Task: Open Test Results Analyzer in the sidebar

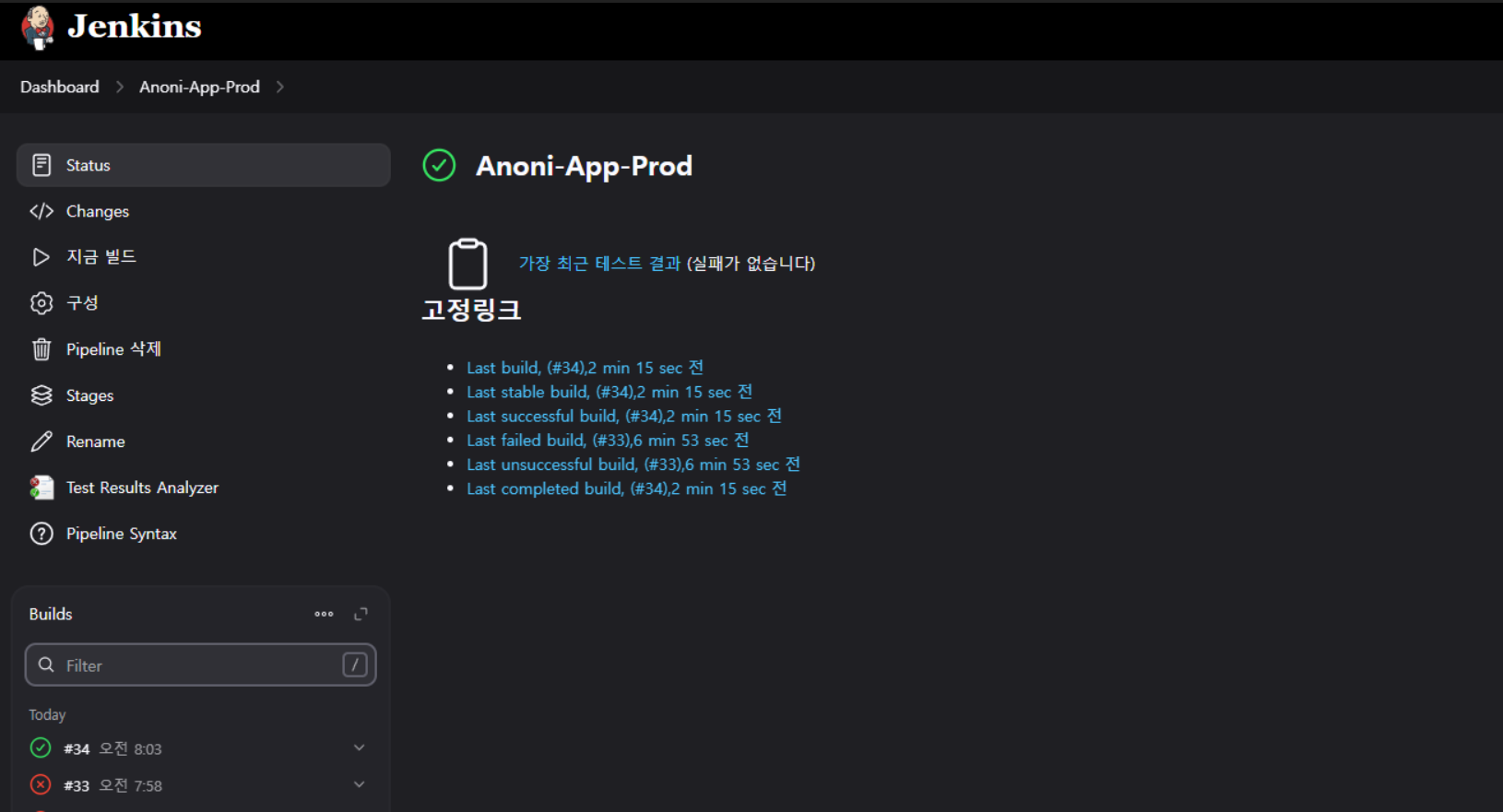Action: [x=204, y=488]
